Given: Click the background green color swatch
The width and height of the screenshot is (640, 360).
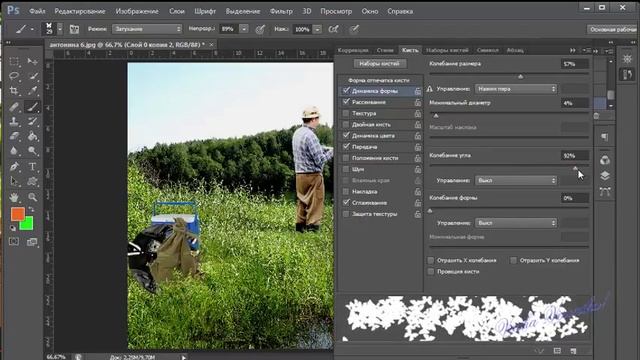Looking at the screenshot, I should [x=27, y=224].
